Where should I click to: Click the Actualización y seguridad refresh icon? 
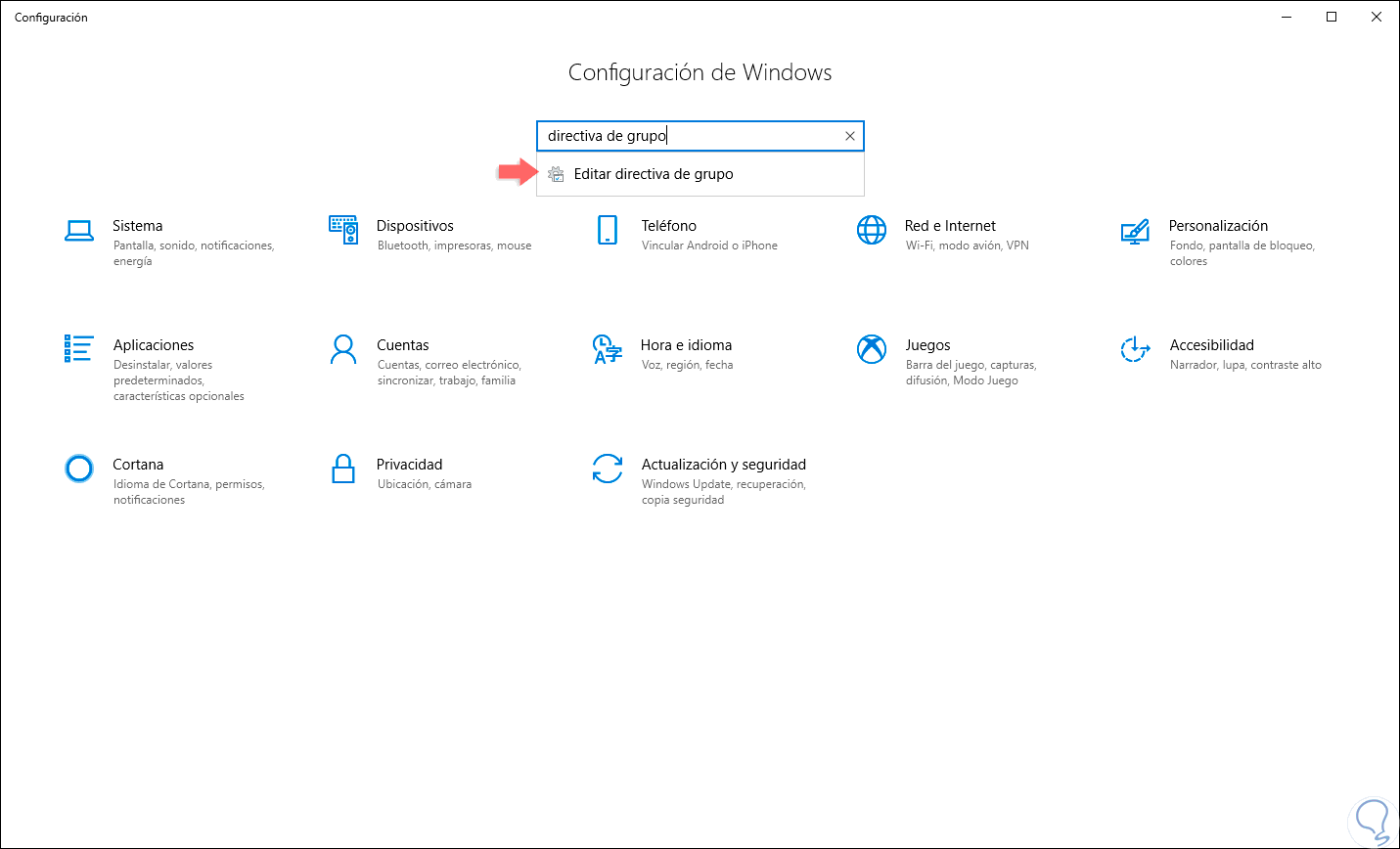pos(608,469)
